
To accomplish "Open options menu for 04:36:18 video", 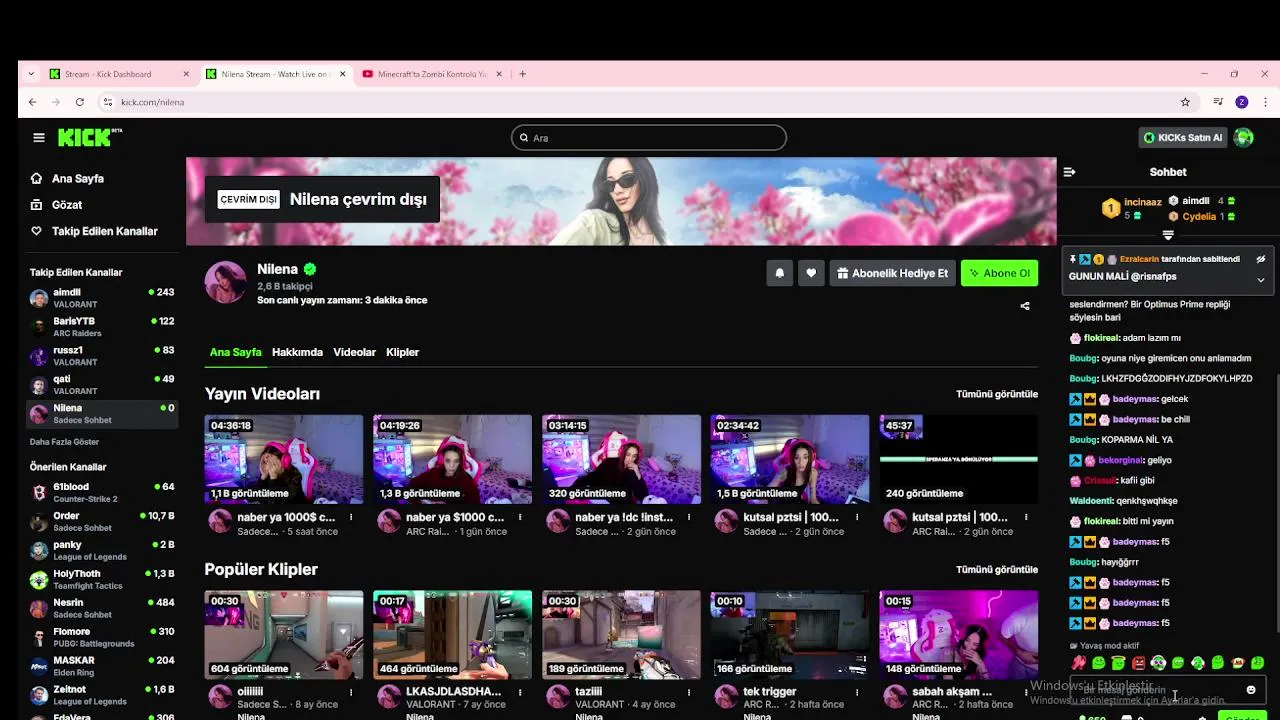I will 351,517.
